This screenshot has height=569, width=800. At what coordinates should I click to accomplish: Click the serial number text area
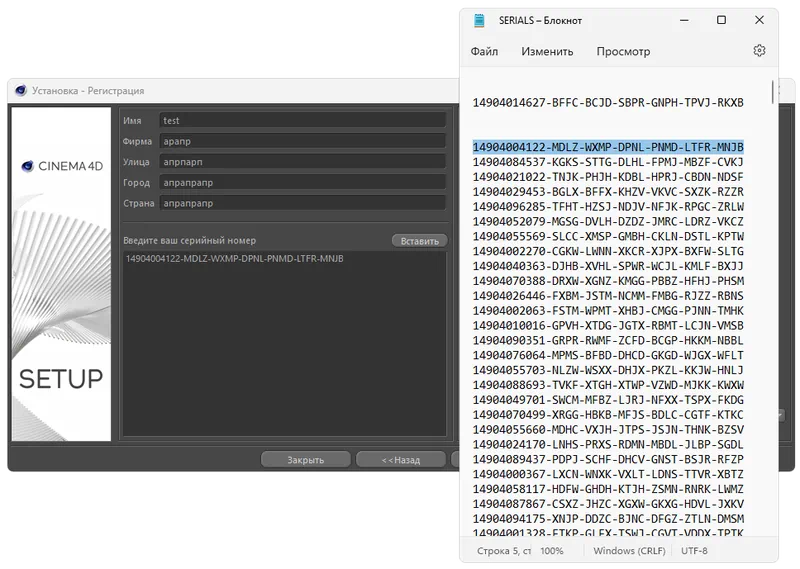pos(285,343)
